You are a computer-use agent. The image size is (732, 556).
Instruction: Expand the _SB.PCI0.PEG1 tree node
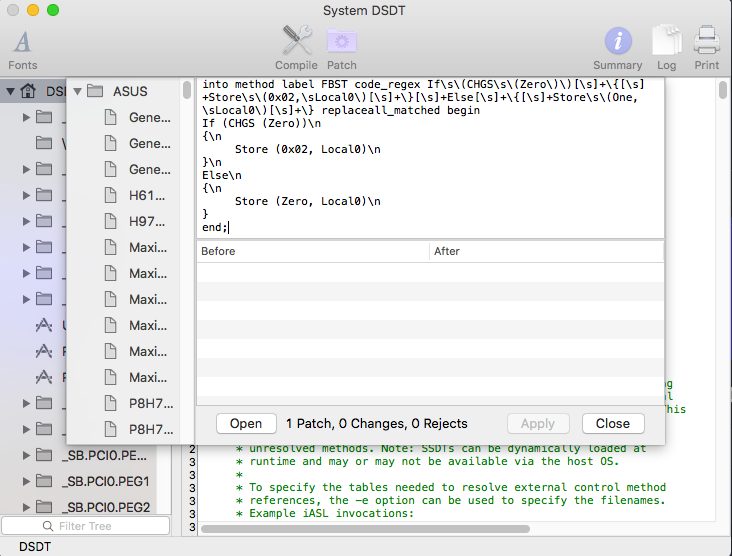(x=26, y=481)
